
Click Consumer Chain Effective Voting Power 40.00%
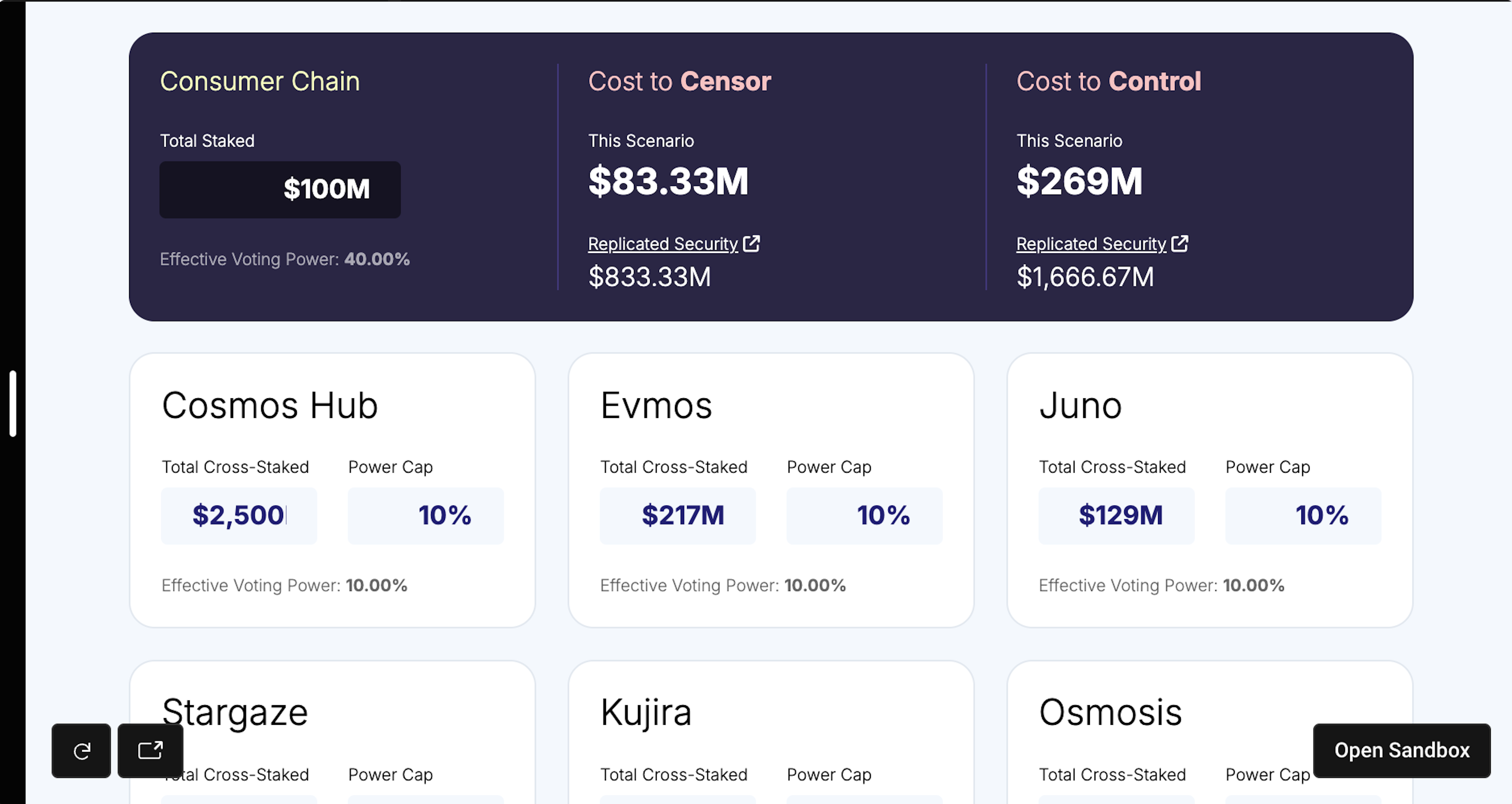tap(285, 259)
